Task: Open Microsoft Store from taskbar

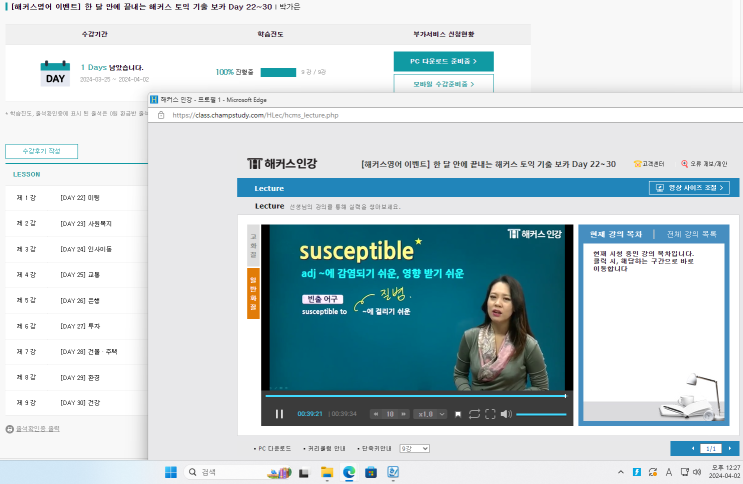Action: (371, 472)
